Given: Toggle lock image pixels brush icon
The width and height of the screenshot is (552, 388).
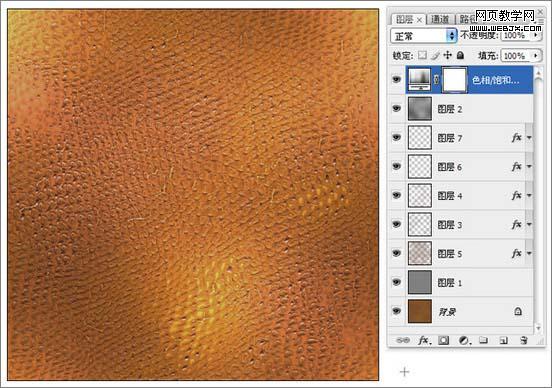Looking at the screenshot, I should [x=435, y=55].
